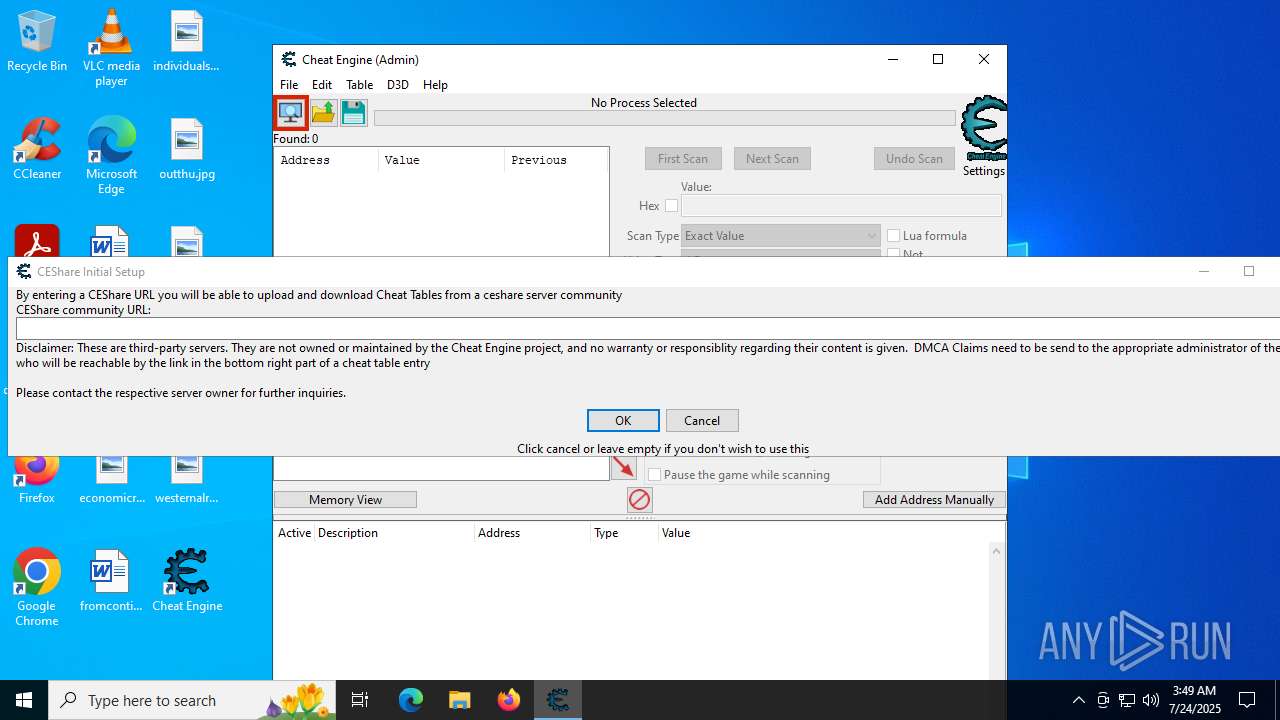This screenshot has width=1280, height=720.
Task: Open Firefox desktop shortcut
Action: pos(37,482)
